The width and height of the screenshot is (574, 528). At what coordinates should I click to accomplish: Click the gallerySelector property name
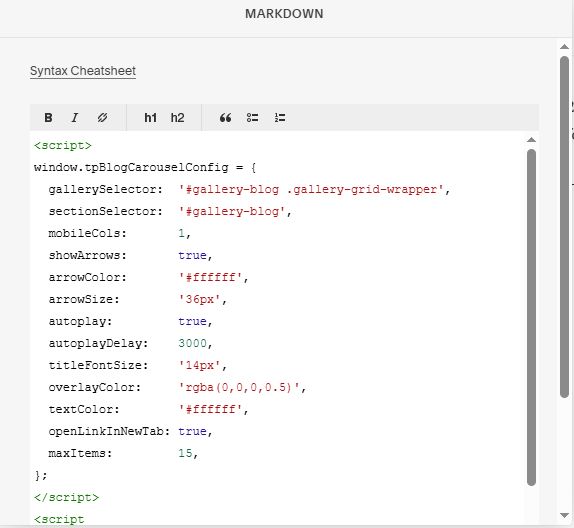105,189
